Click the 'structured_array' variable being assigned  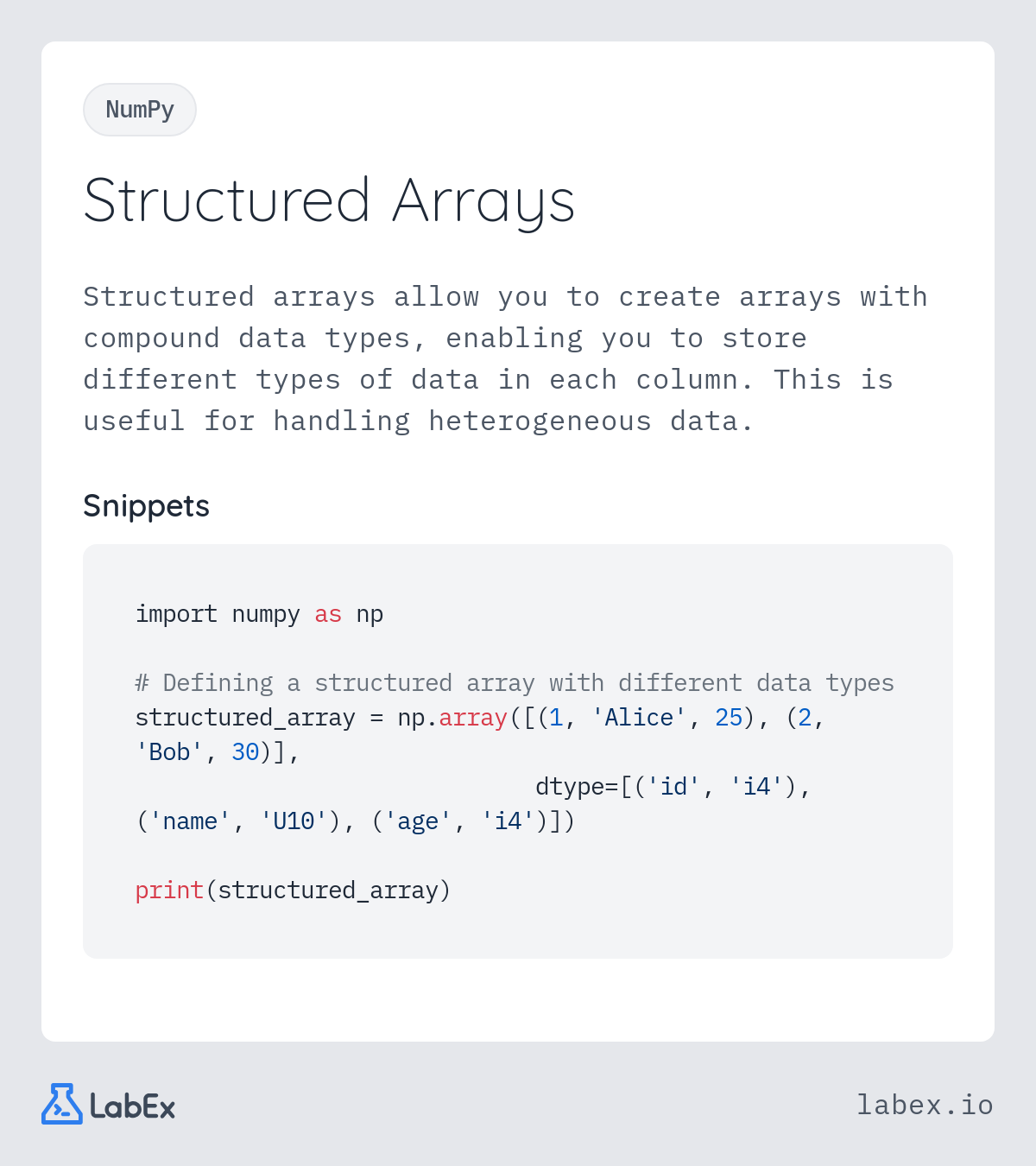coord(245,718)
